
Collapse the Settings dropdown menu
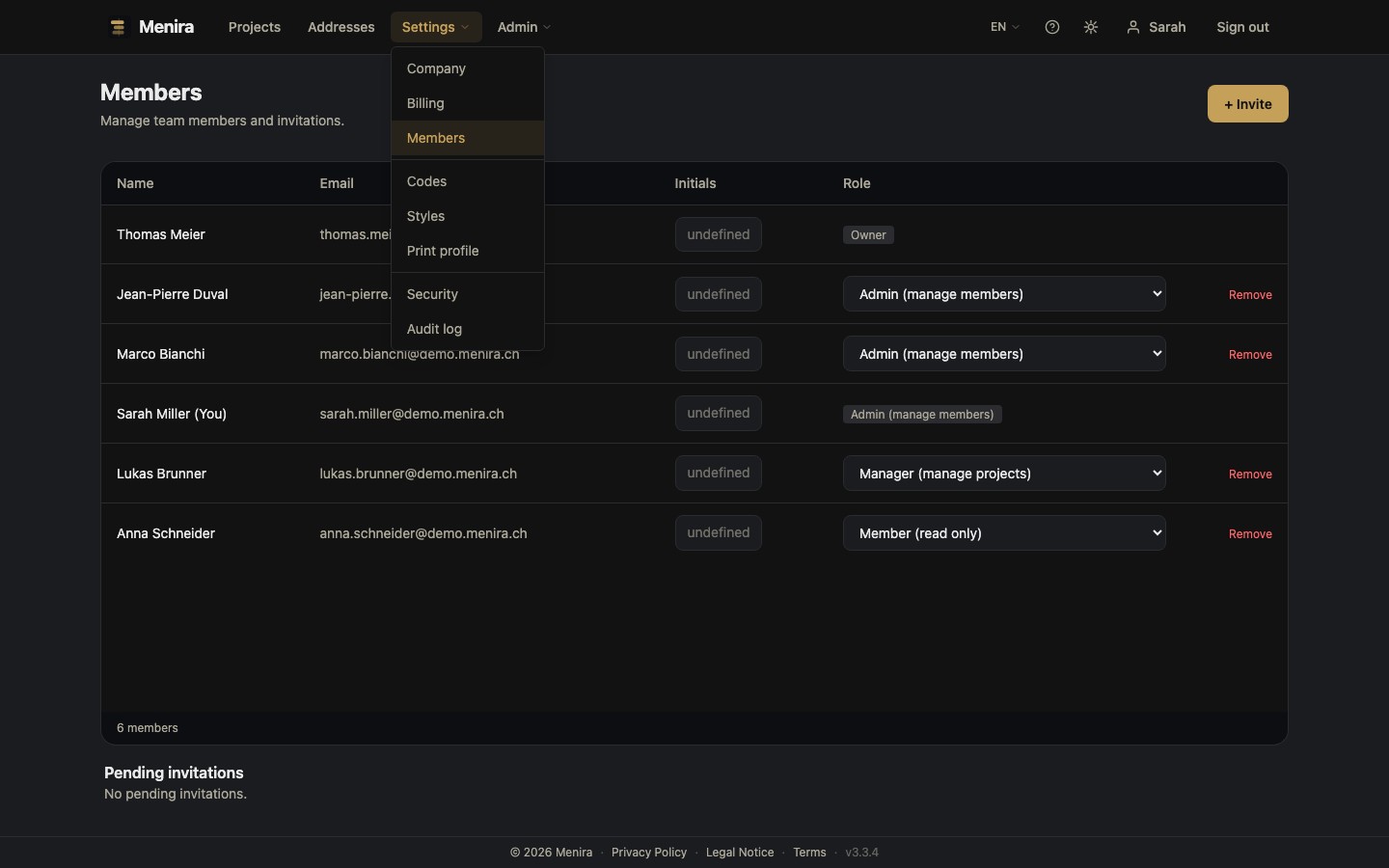[435, 27]
